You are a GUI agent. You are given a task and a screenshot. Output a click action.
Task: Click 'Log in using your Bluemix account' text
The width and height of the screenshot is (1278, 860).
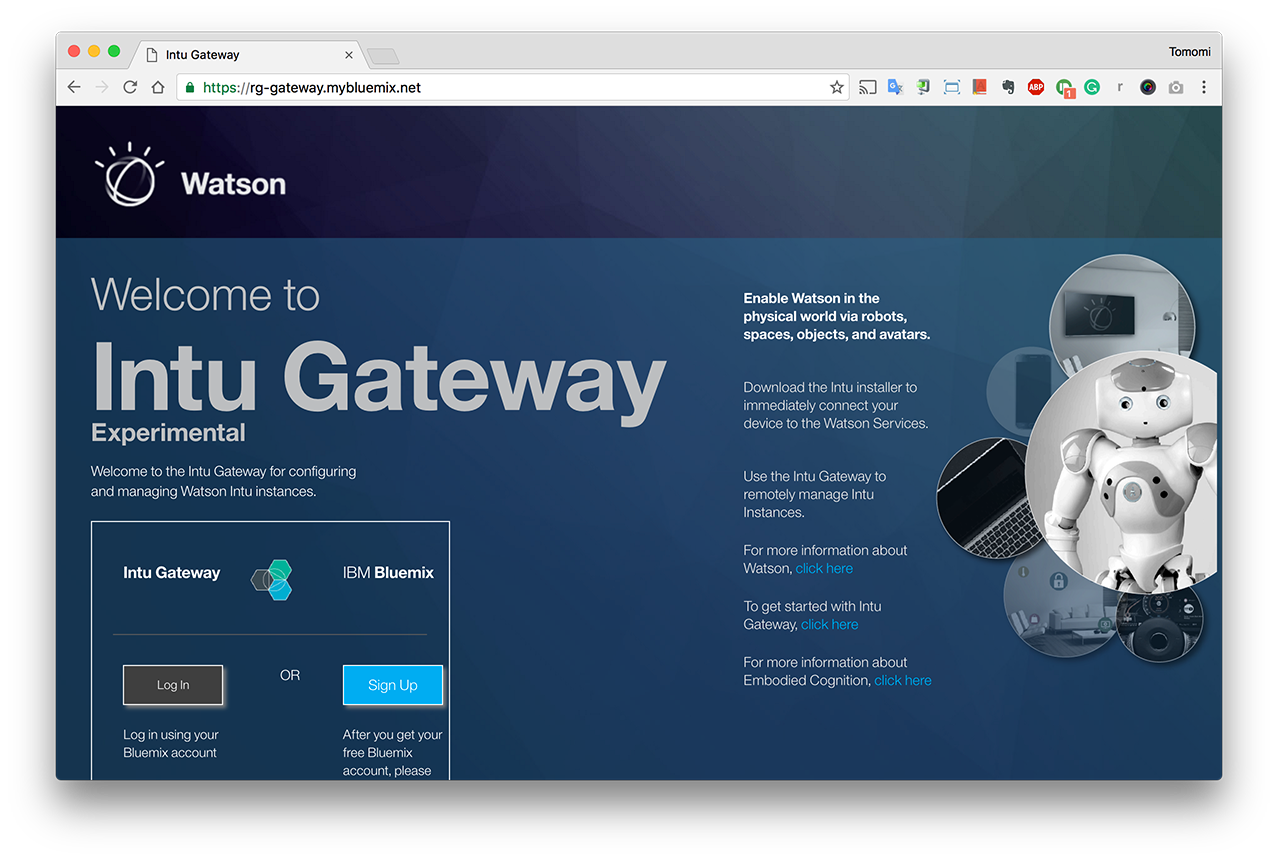click(171, 743)
